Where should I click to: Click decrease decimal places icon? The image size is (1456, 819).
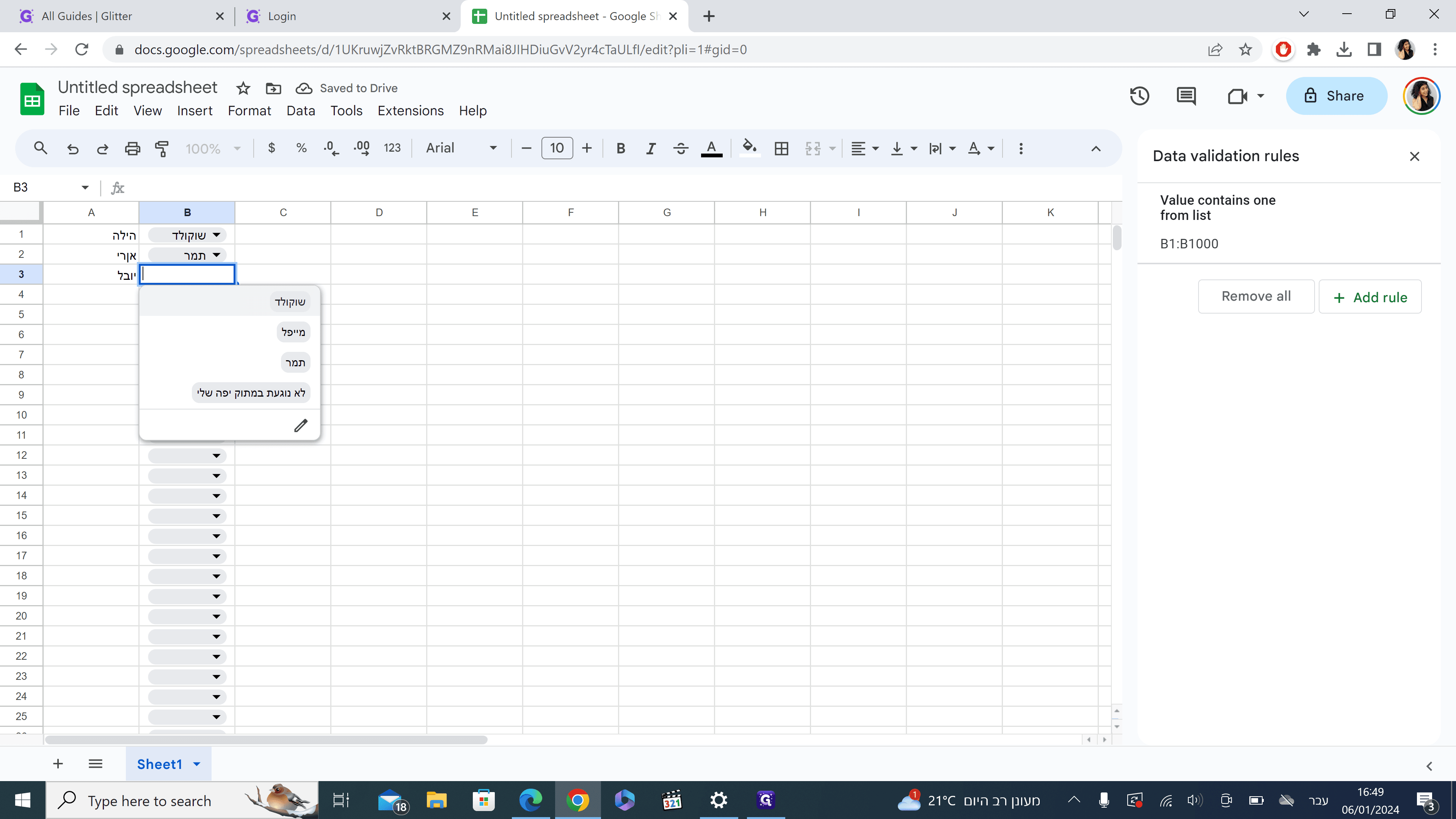tap(331, 148)
